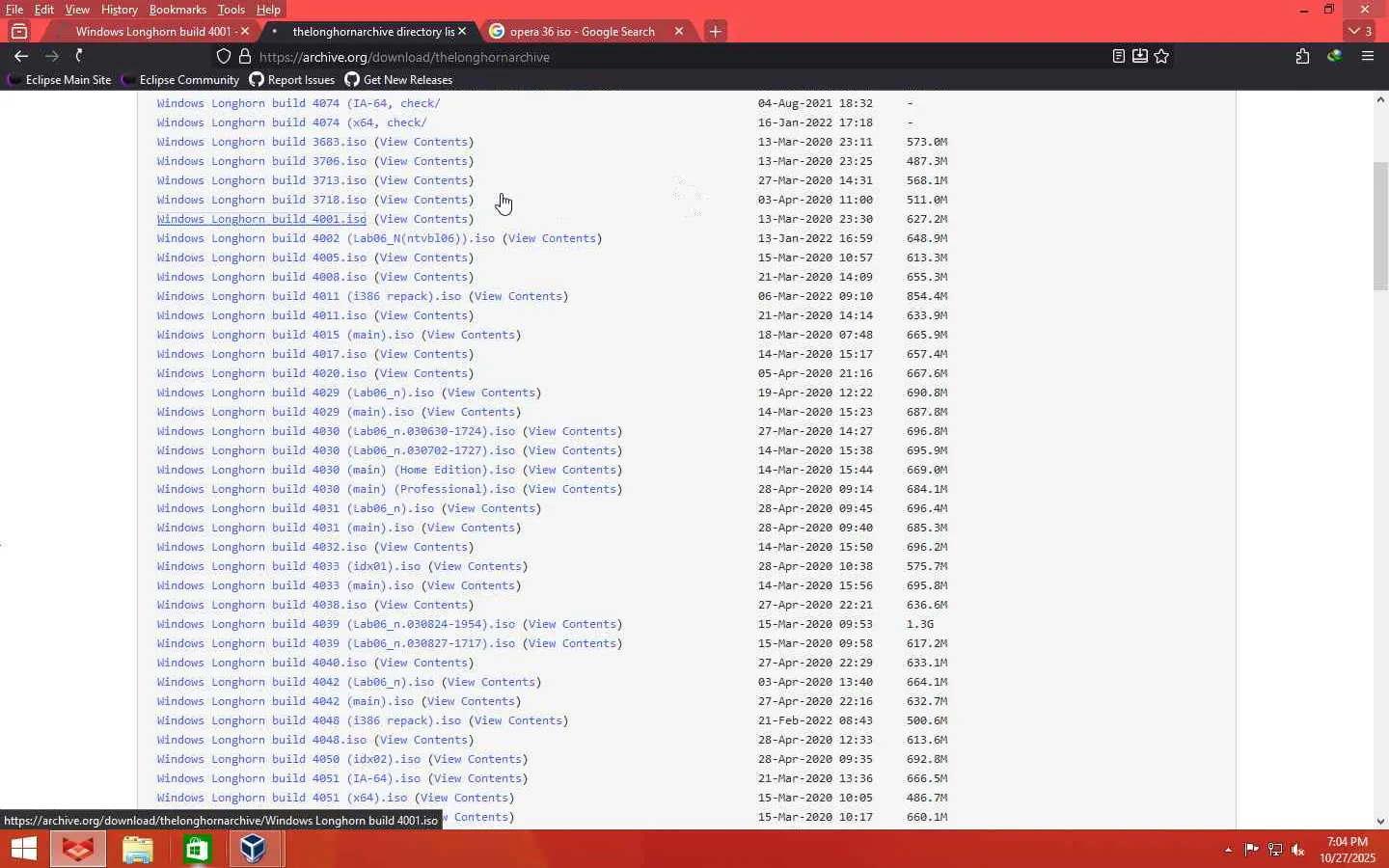Open the taskbar clock showing 7:04 PM
Image resolution: width=1389 pixels, height=868 pixels.
1348,850
